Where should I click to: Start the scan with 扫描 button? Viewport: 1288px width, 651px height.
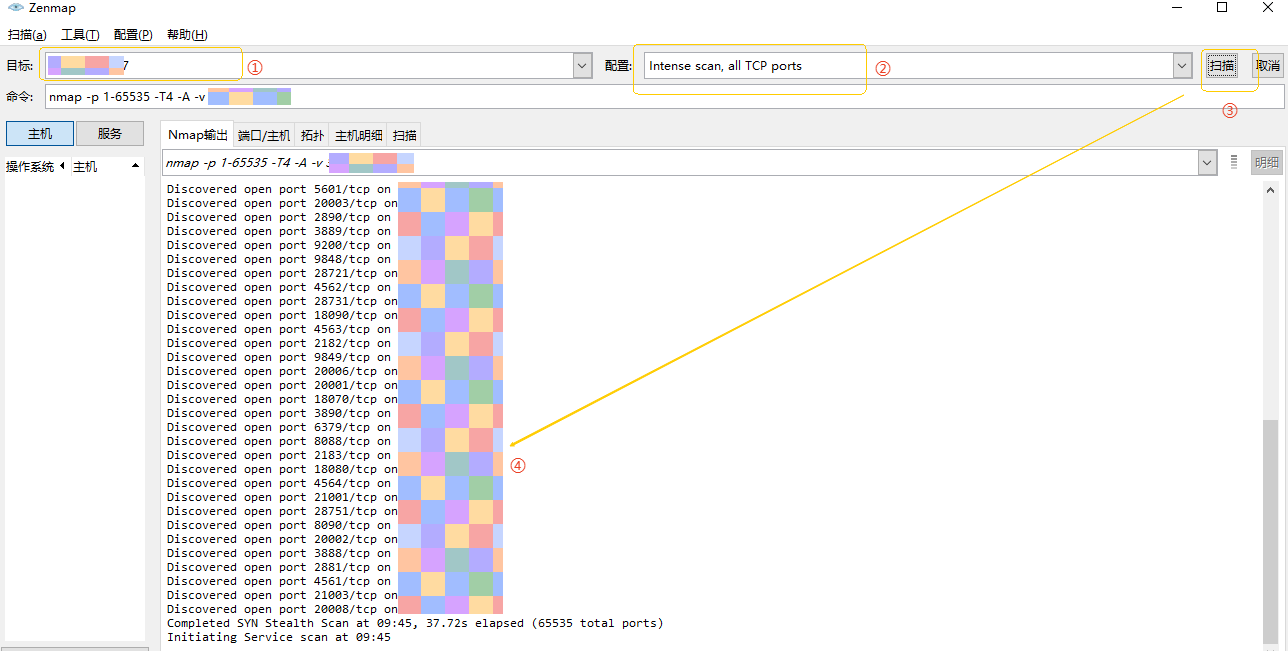pyautogui.click(x=1222, y=66)
